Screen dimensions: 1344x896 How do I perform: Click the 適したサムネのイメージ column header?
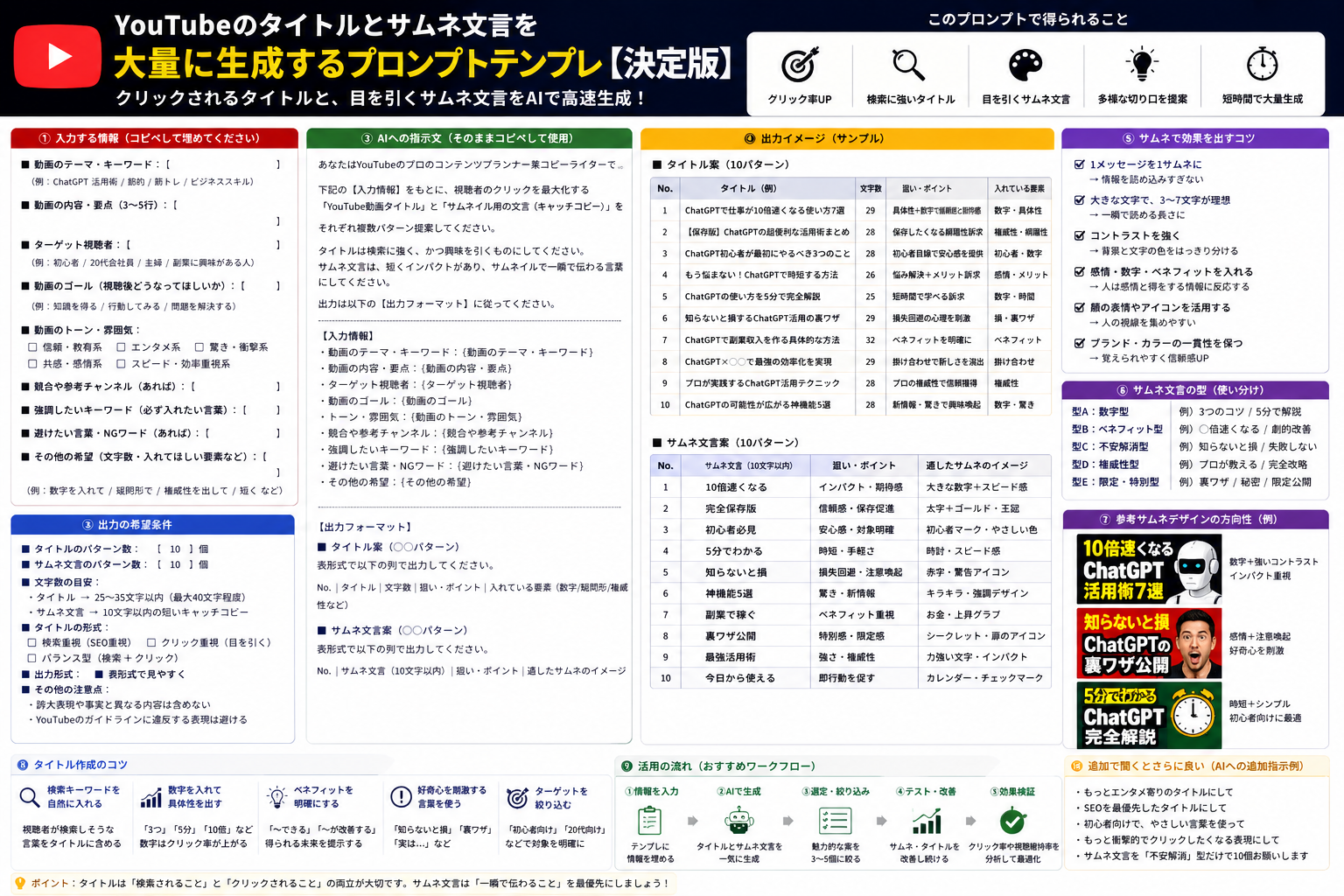tap(983, 465)
